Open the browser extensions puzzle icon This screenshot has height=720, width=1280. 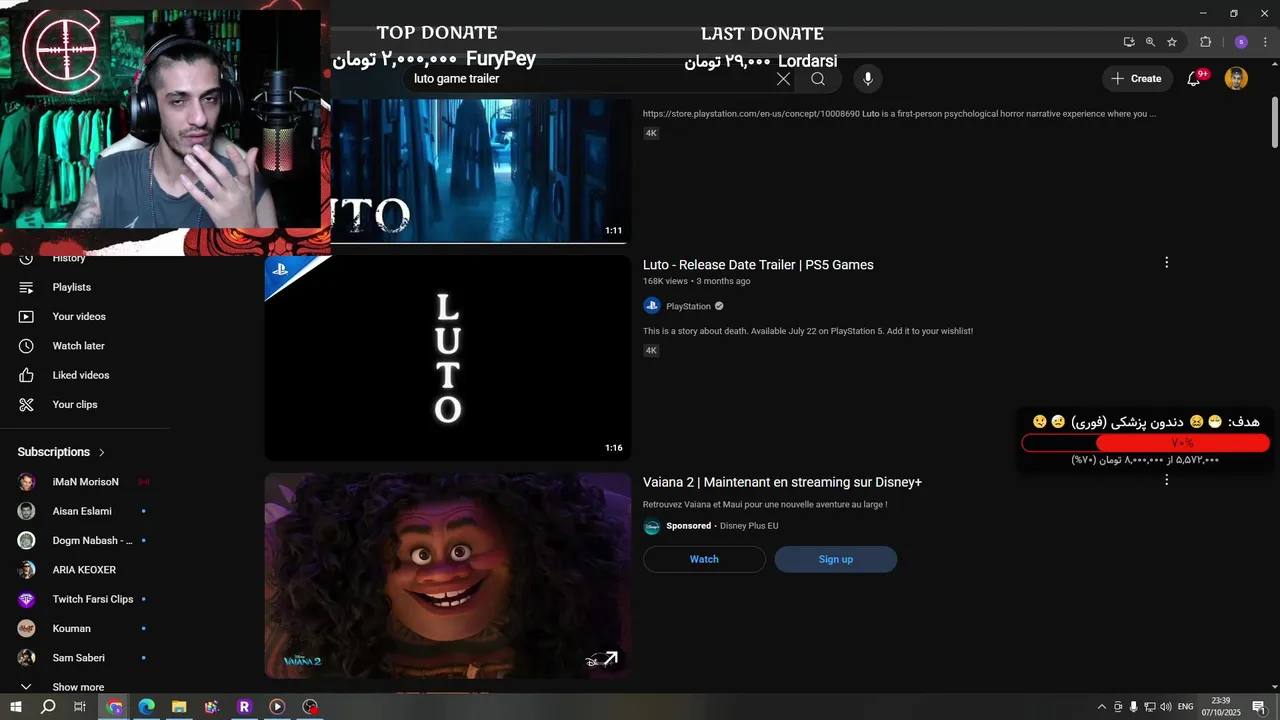[x=1205, y=42]
